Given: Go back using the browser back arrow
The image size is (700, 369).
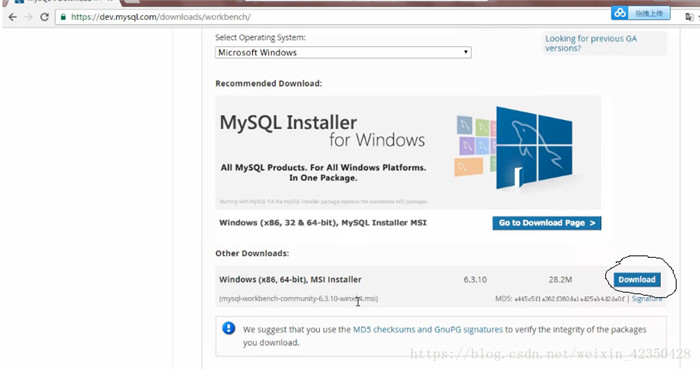Looking at the screenshot, I should pos(12,17).
